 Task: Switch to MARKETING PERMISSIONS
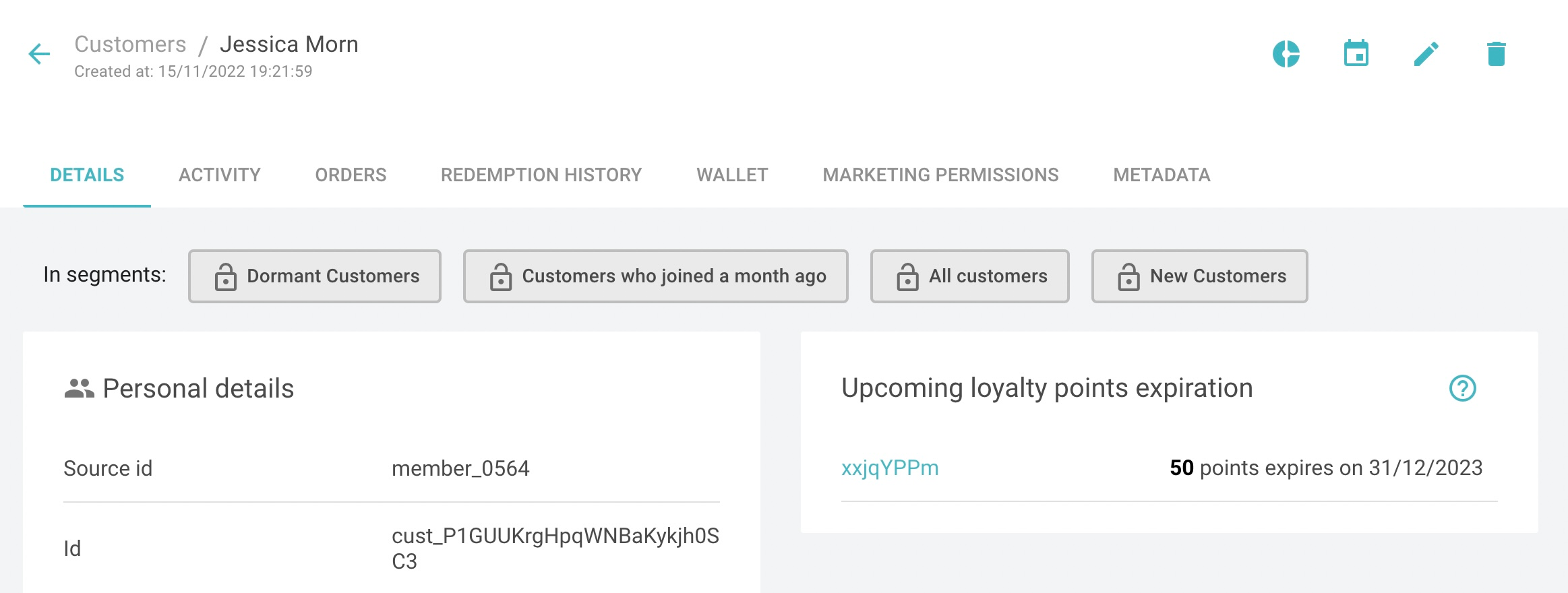[940, 175]
